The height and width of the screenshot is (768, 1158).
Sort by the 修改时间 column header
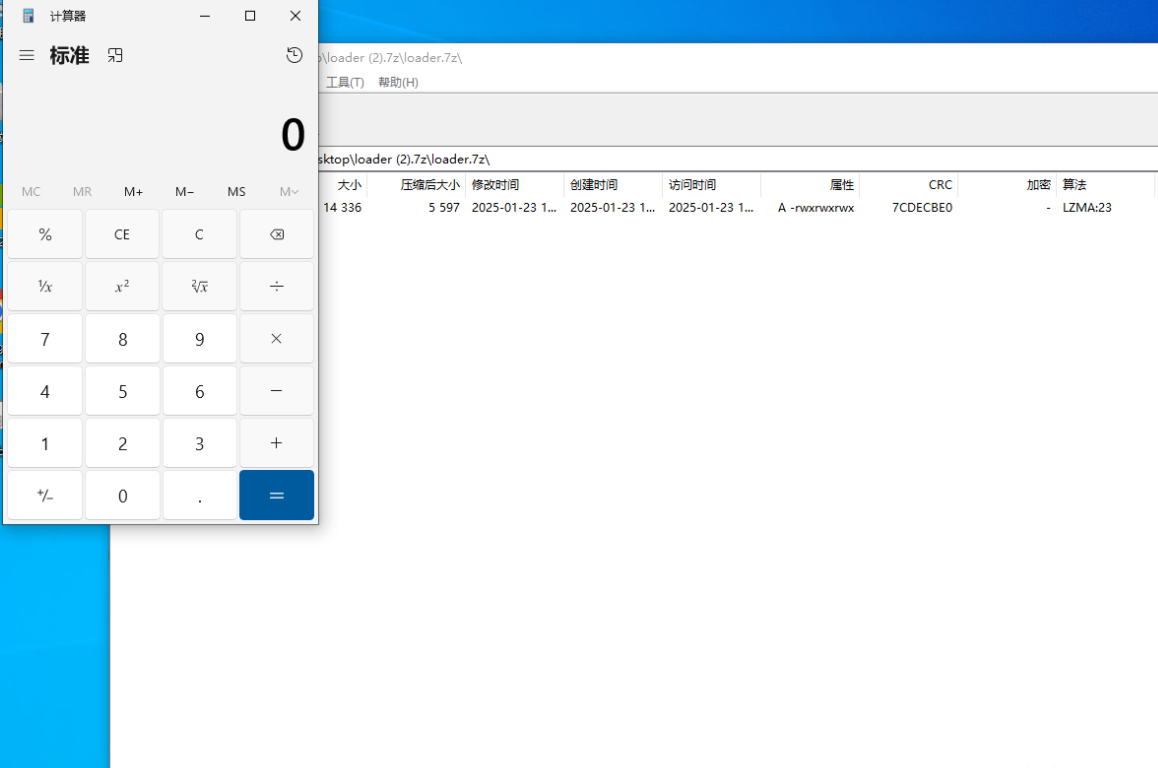click(515, 185)
